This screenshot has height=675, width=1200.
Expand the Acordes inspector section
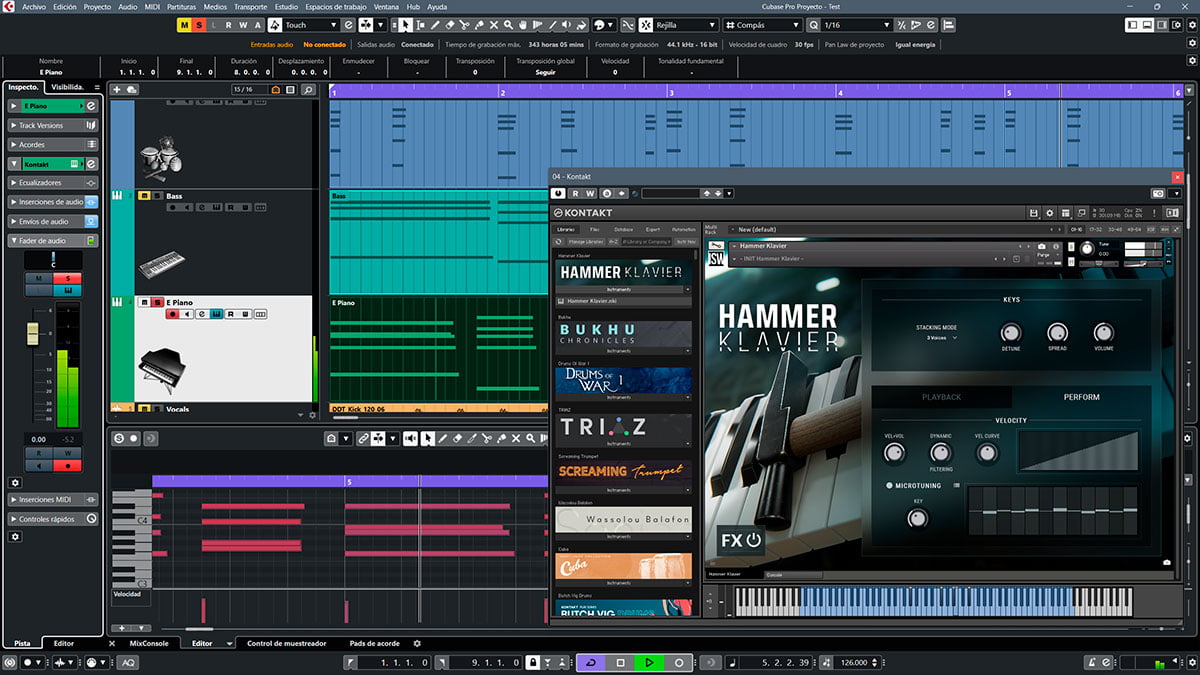[x=53, y=144]
